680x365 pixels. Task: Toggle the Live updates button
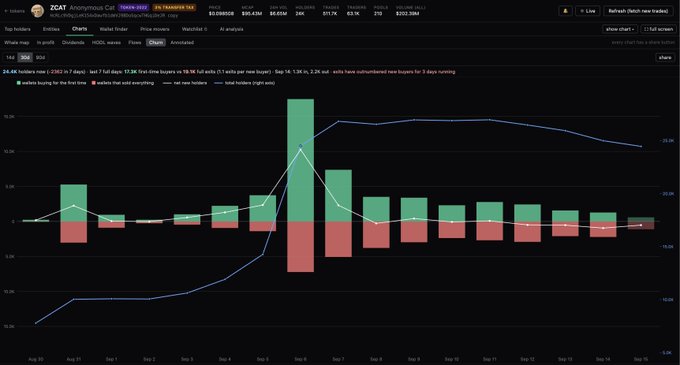(x=588, y=11)
